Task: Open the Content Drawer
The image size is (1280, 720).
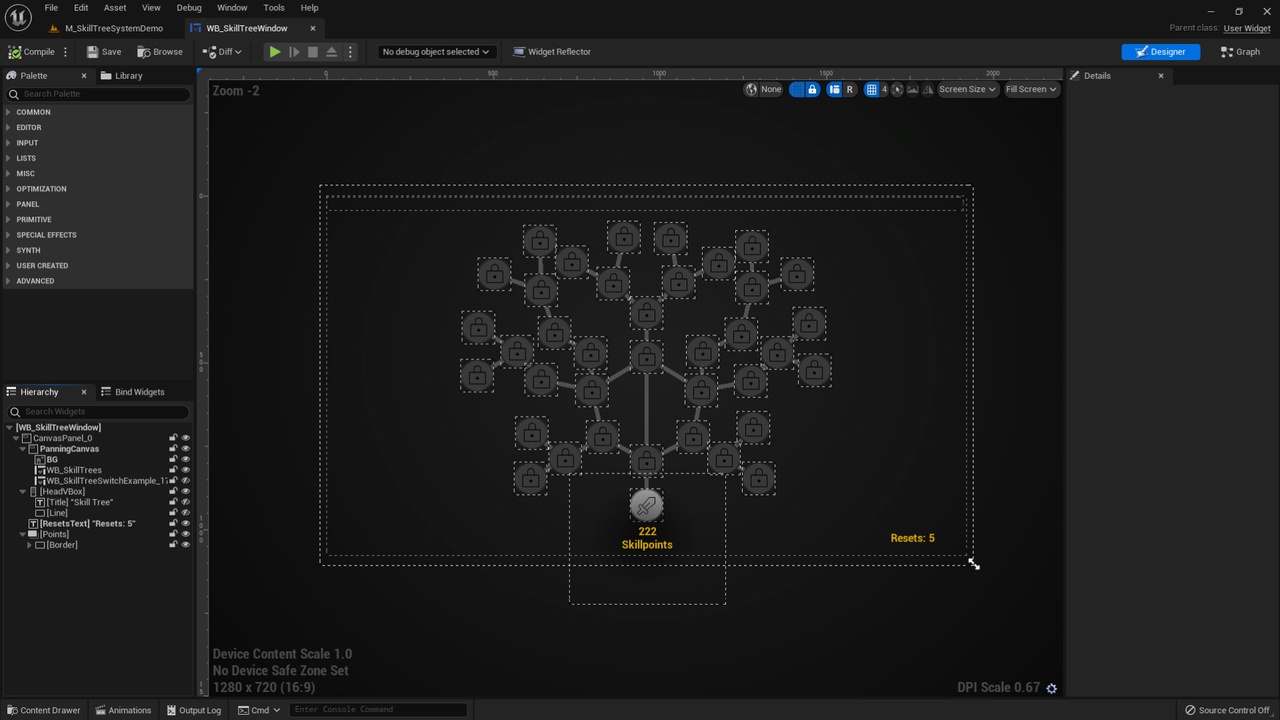Action: click(44, 710)
